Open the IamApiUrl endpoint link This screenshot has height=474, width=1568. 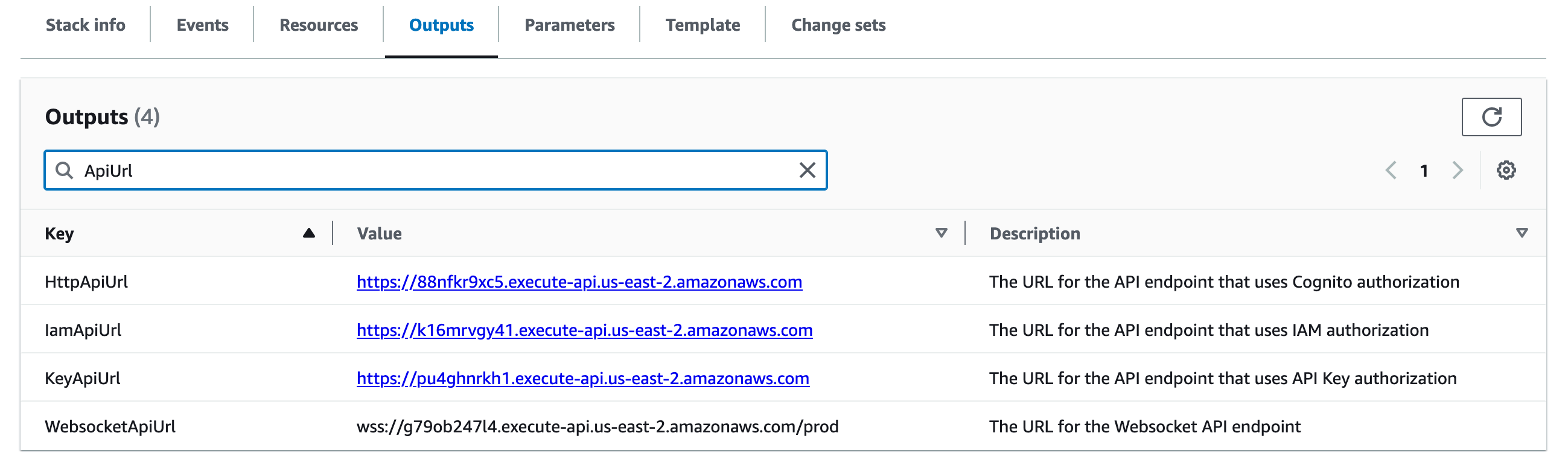(x=584, y=330)
